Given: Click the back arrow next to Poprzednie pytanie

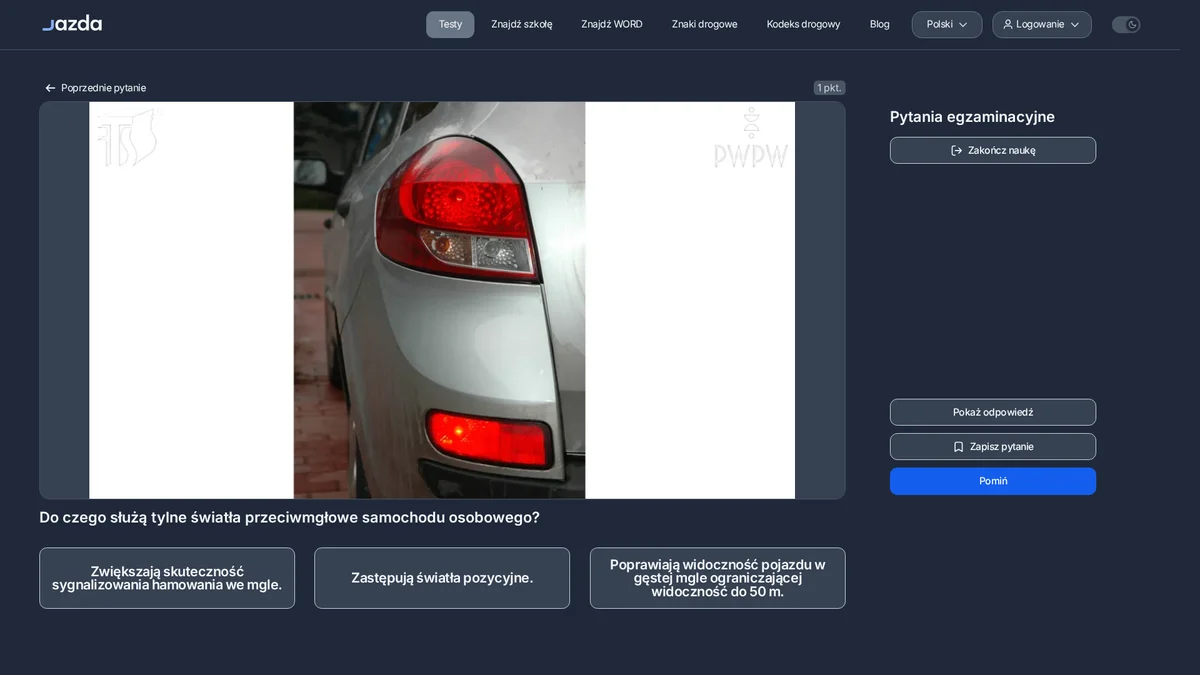Looking at the screenshot, I should coord(50,88).
